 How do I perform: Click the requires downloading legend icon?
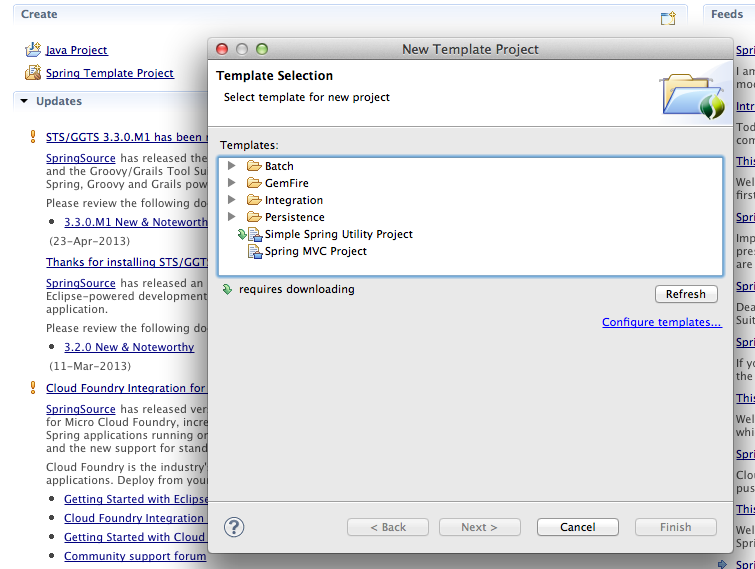click(227, 289)
